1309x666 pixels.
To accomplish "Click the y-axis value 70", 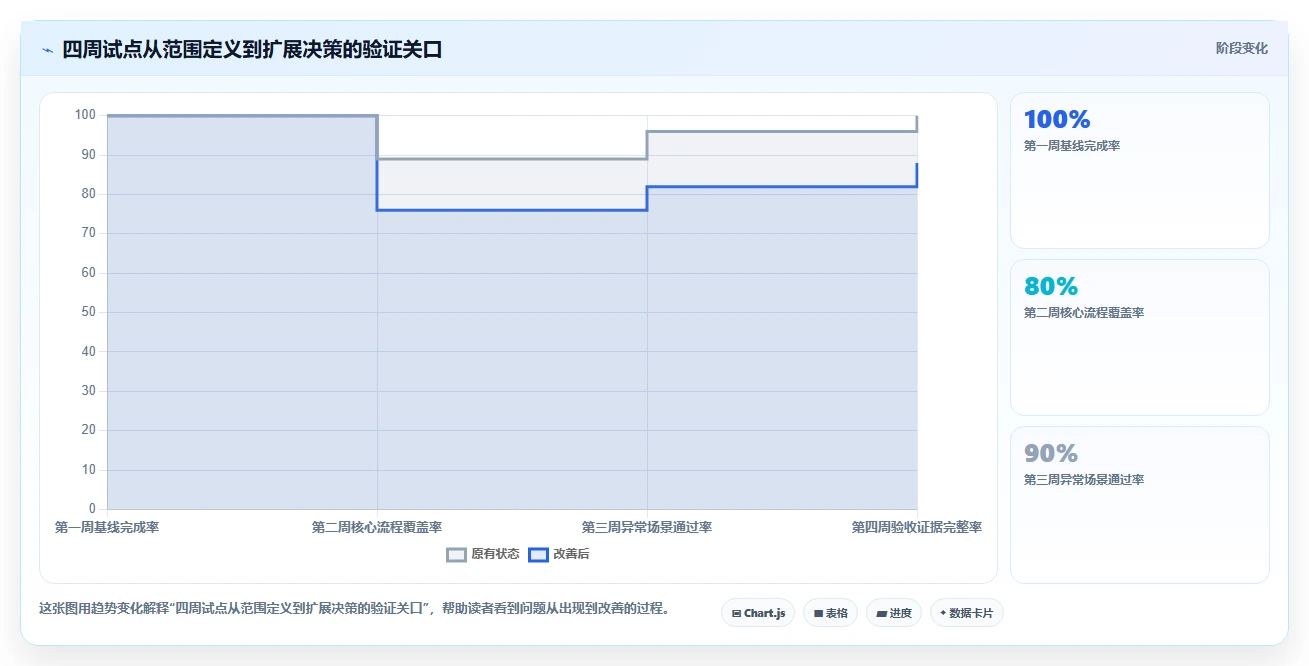I will click(89, 233).
